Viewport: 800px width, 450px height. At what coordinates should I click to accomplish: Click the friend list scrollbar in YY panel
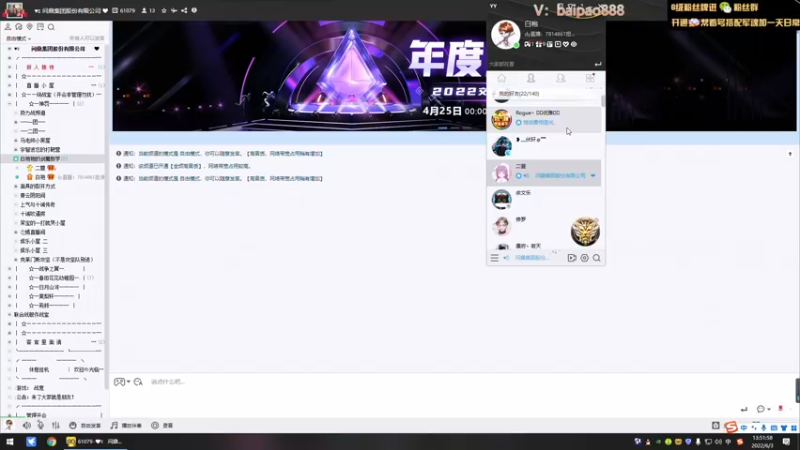tap(603, 102)
